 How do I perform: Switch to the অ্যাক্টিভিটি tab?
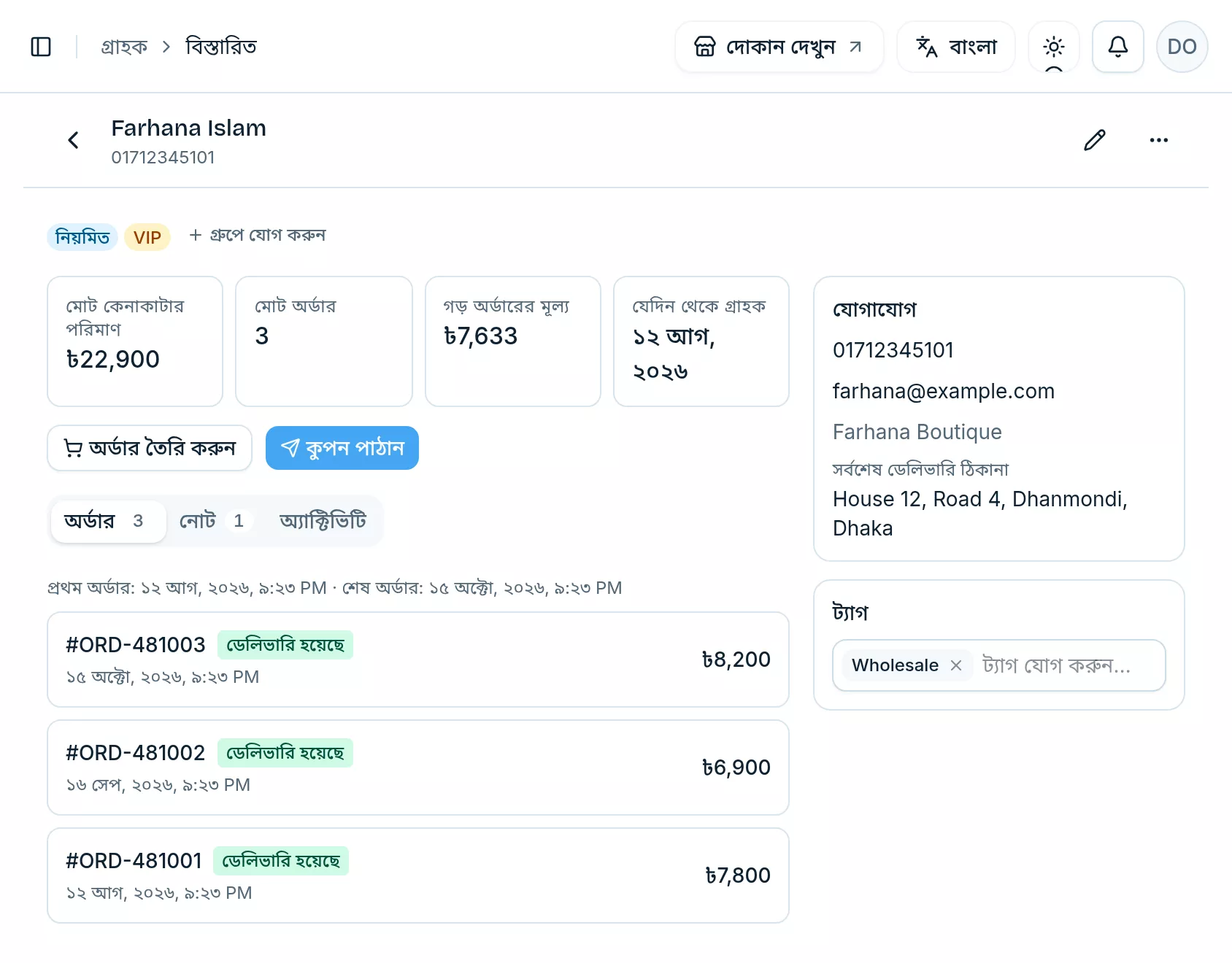(x=323, y=521)
